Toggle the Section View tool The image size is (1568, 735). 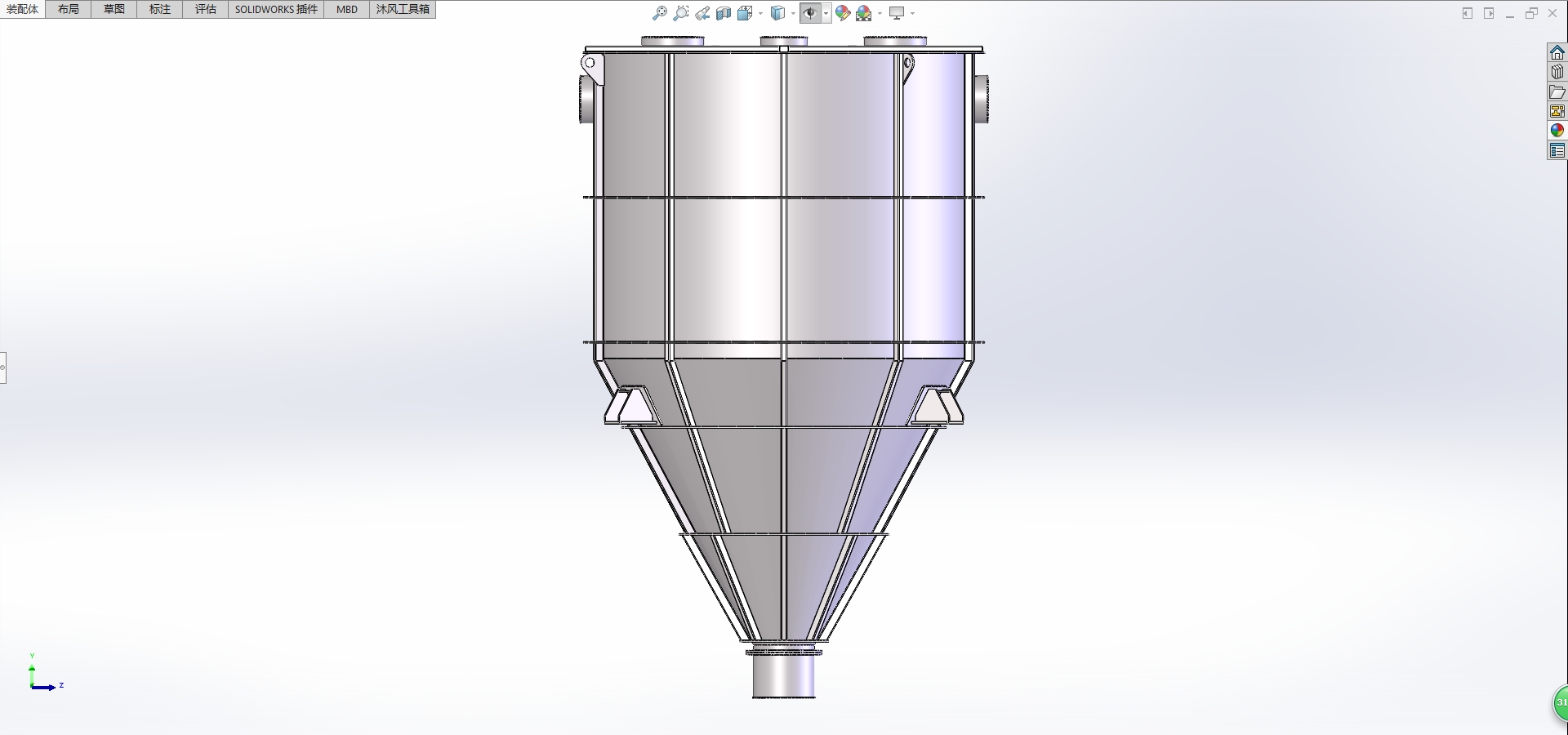click(724, 13)
